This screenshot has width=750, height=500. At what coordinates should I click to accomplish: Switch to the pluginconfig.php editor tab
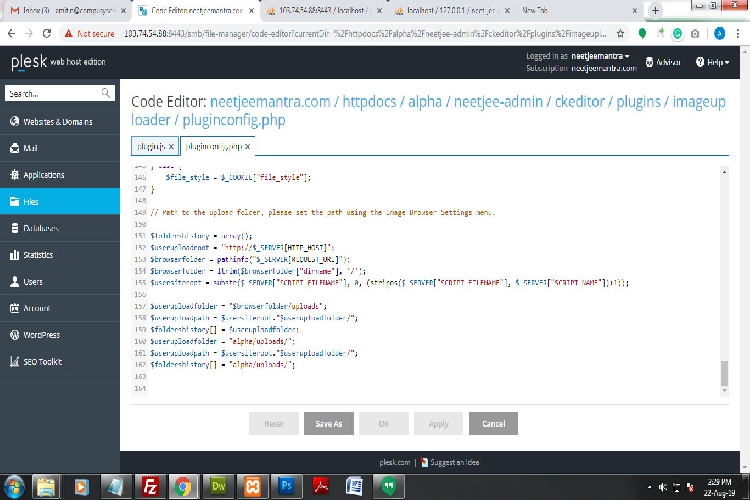[x=213, y=146]
